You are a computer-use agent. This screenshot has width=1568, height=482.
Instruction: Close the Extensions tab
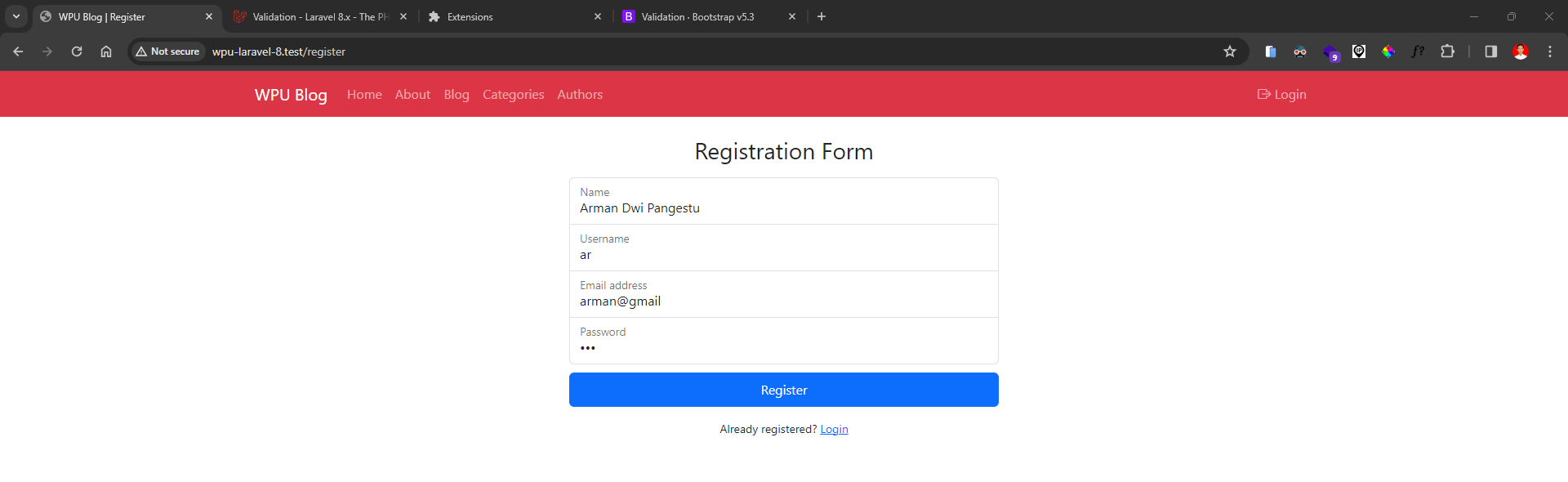tap(598, 16)
